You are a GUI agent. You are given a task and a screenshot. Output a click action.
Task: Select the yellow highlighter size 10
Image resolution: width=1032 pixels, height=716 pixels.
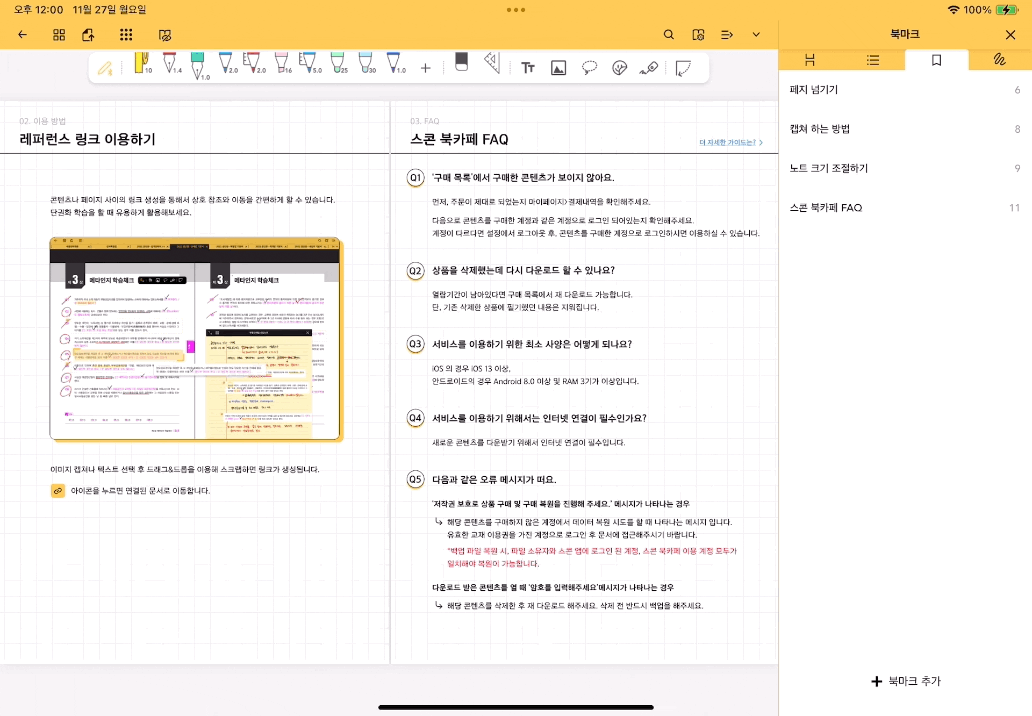[x=142, y=64]
